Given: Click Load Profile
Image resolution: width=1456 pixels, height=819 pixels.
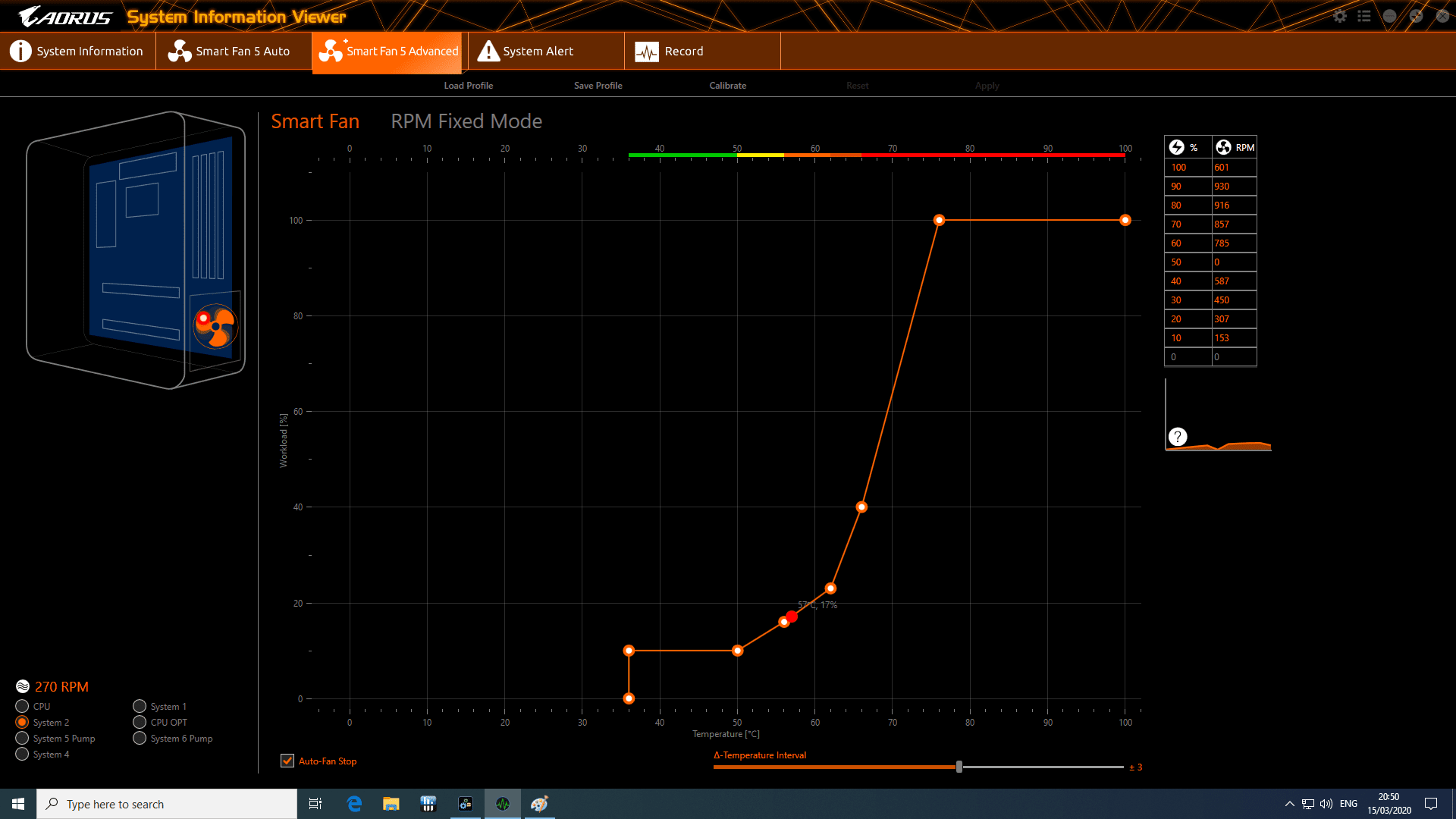Looking at the screenshot, I should tap(469, 86).
